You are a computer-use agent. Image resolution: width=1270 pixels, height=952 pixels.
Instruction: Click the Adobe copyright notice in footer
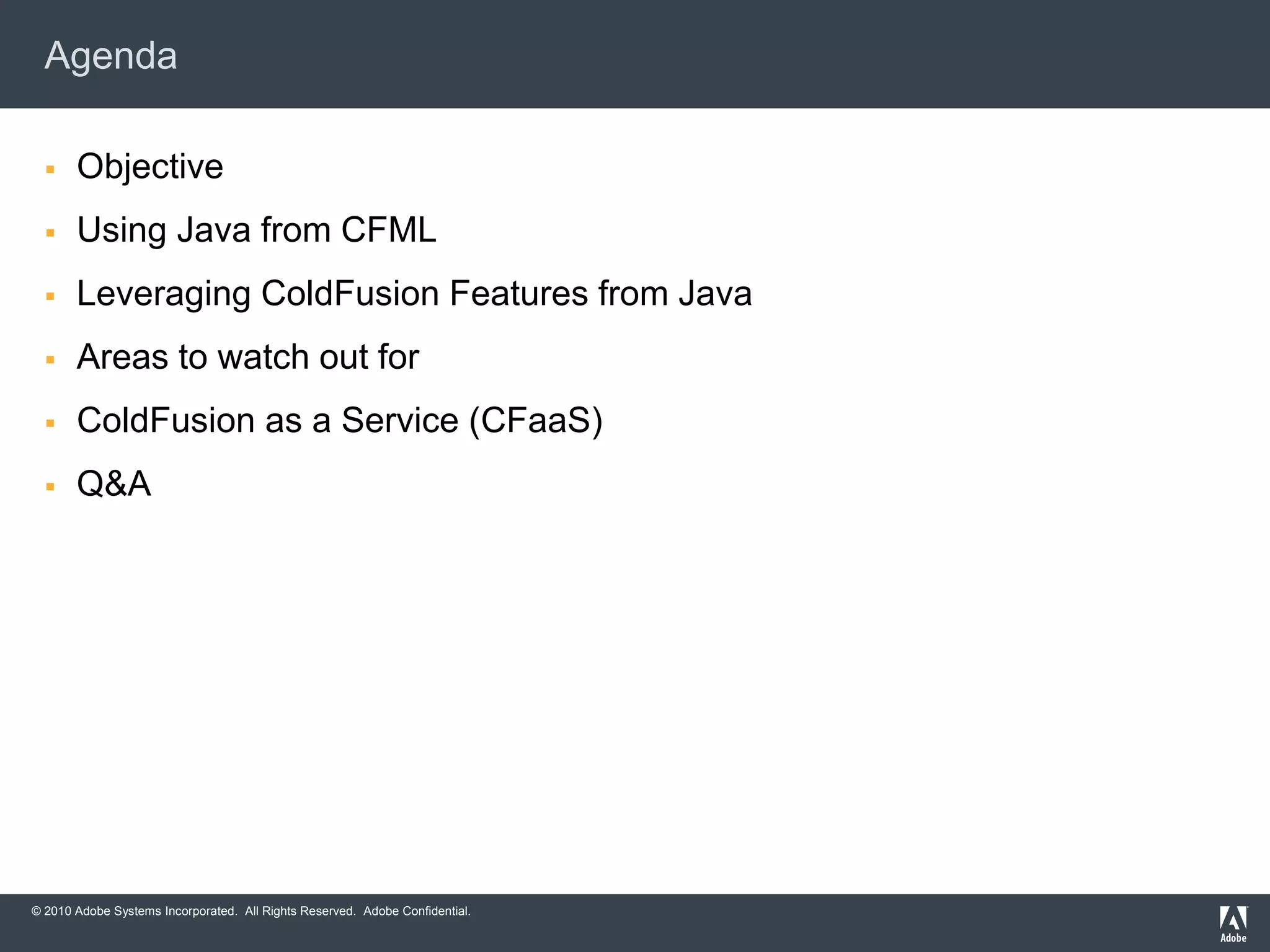pos(251,911)
